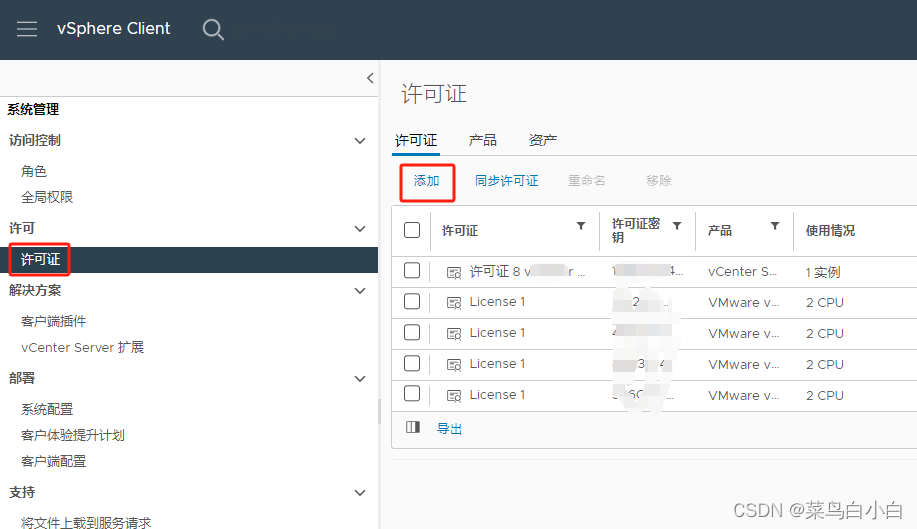Click the 添加 button
The image size is (917, 529).
click(x=427, y=181)
